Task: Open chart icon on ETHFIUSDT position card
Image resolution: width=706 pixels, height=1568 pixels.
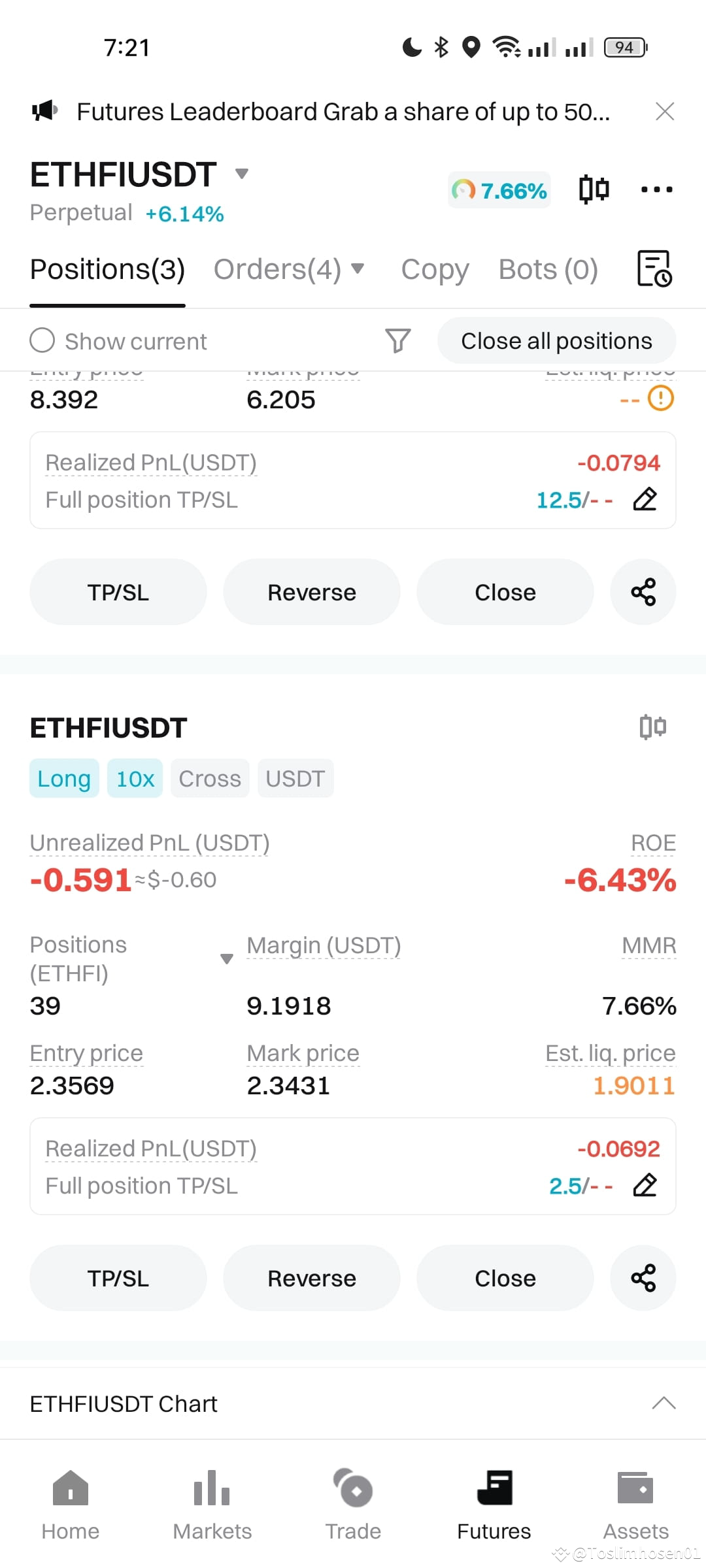Action: coord(652,727)
